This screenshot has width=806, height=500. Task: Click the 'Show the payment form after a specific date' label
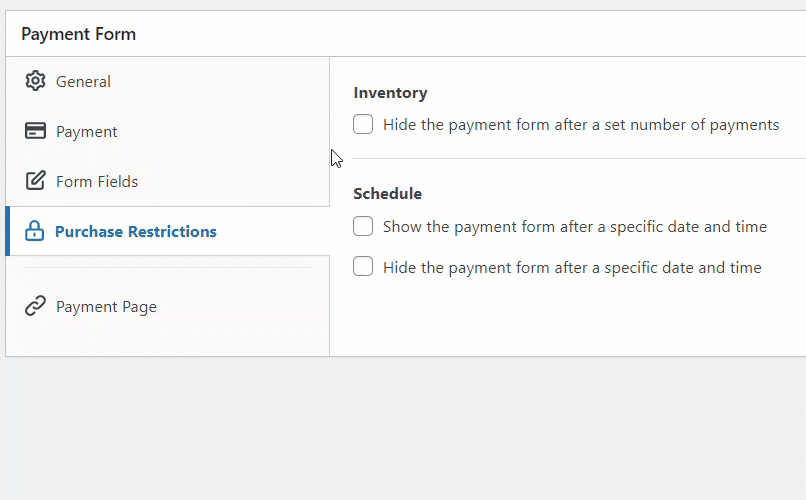click(x=574, y=227)
